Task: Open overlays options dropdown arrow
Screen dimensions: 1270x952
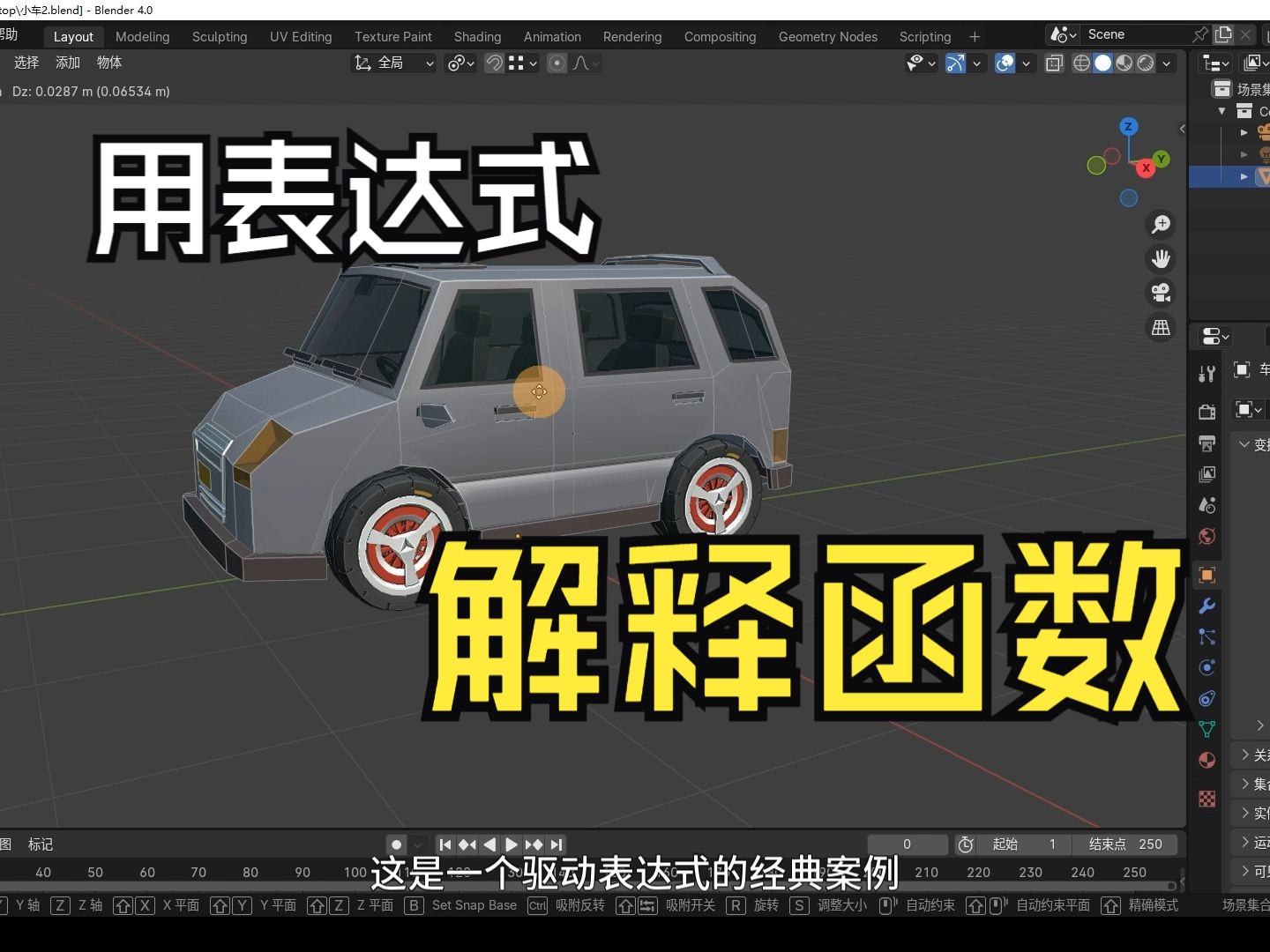Action: pos(1026,63)
